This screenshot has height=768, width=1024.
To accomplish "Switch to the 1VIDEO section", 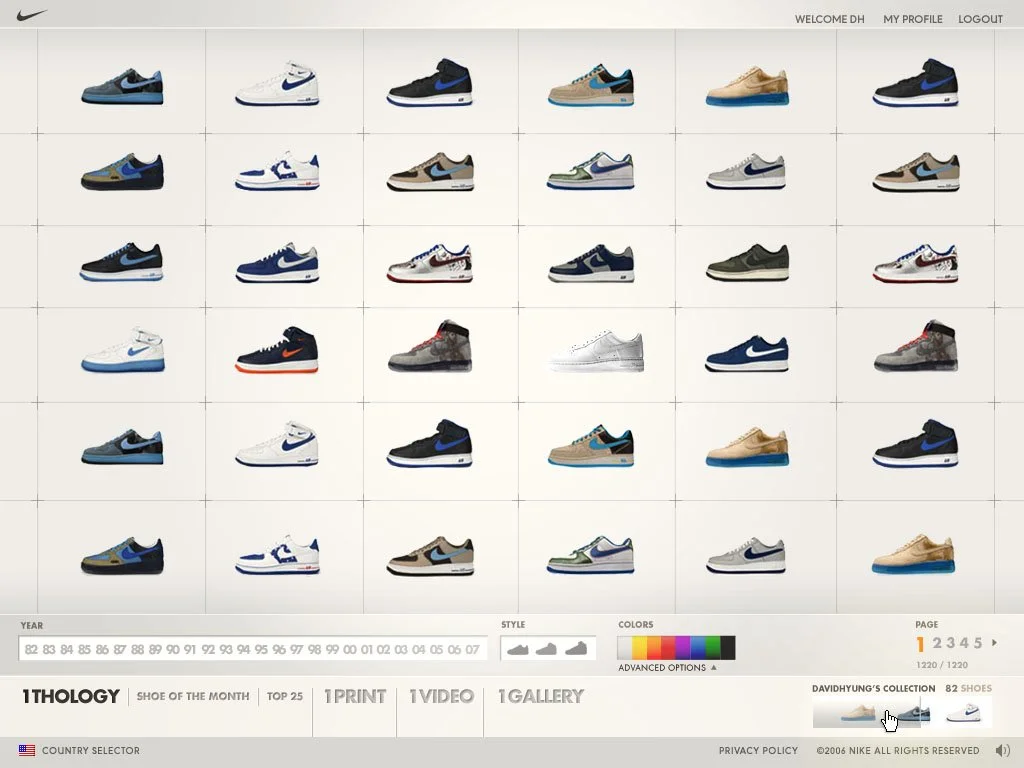I will [x=441, y=696].
